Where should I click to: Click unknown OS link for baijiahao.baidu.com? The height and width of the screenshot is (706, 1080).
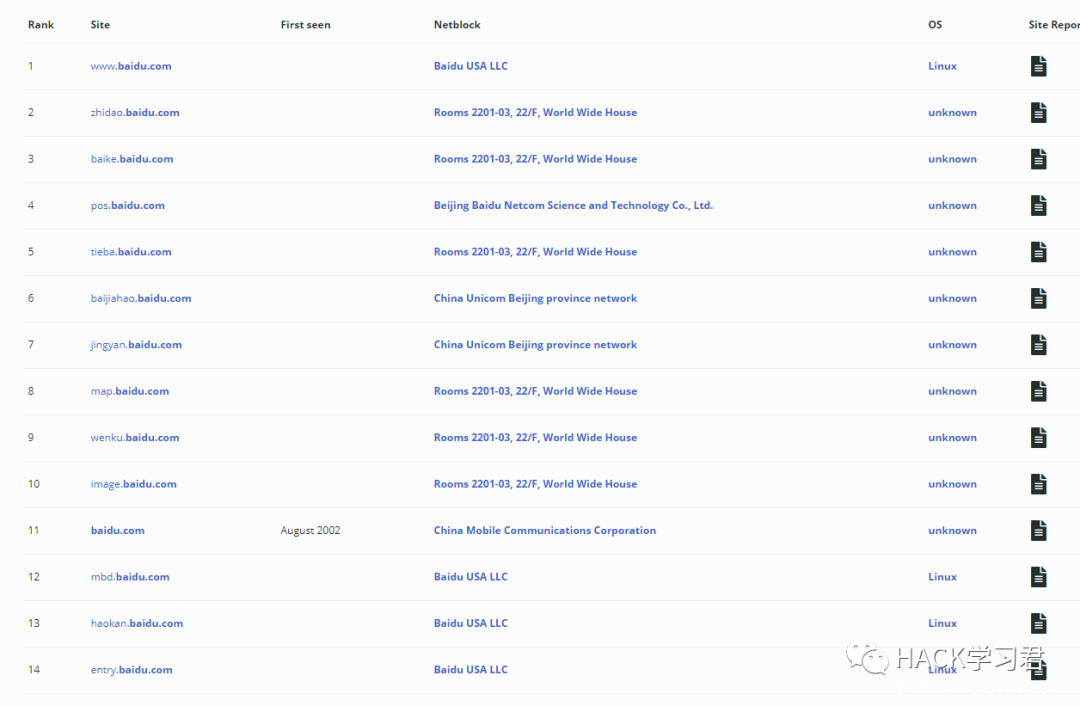pyautogui.click(x=953, y=298)
